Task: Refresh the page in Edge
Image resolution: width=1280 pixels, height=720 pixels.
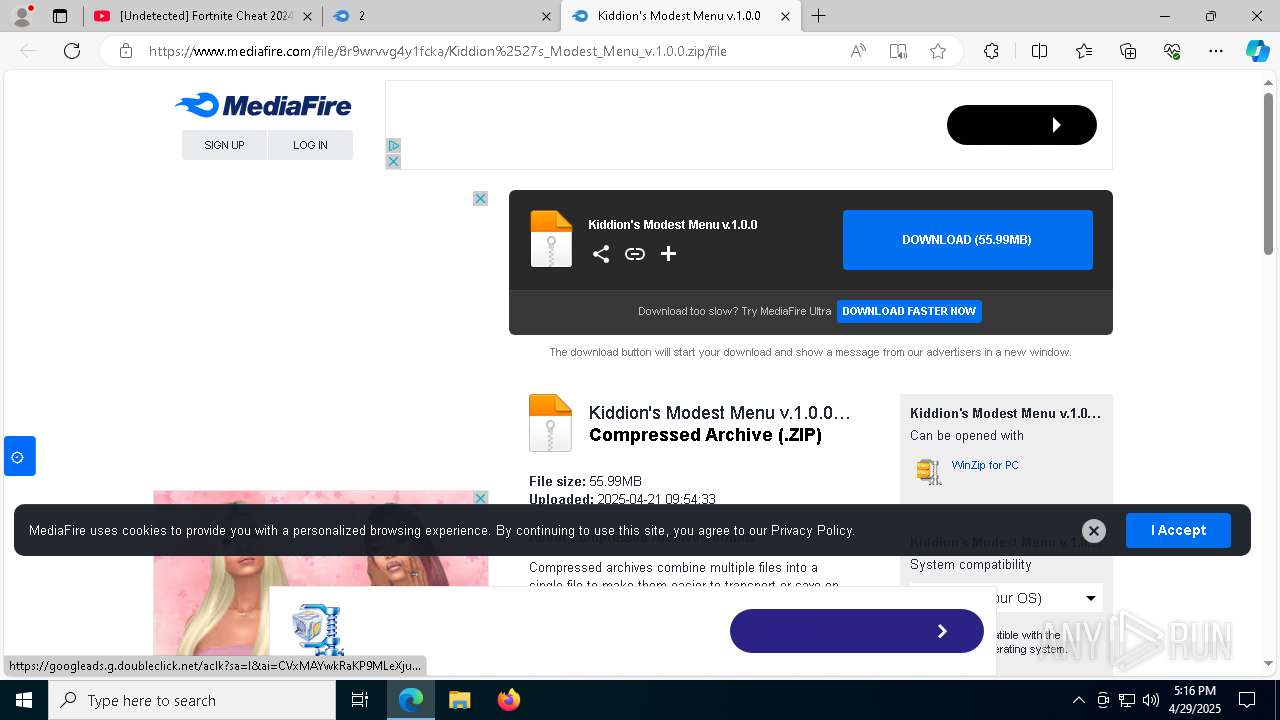Action: (x=72, y=51)
